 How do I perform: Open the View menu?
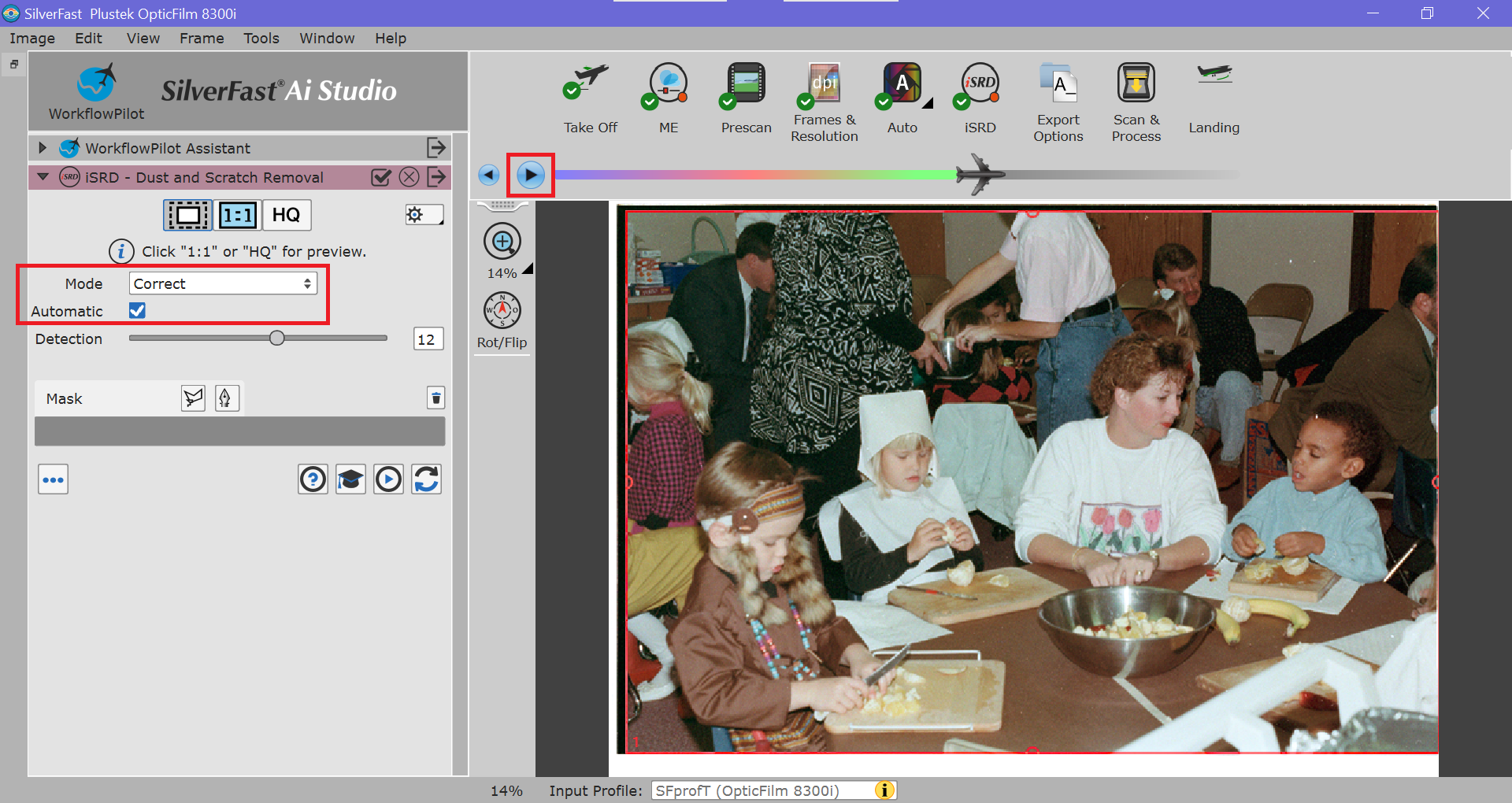pyautogui.click(x=143, y=39)
